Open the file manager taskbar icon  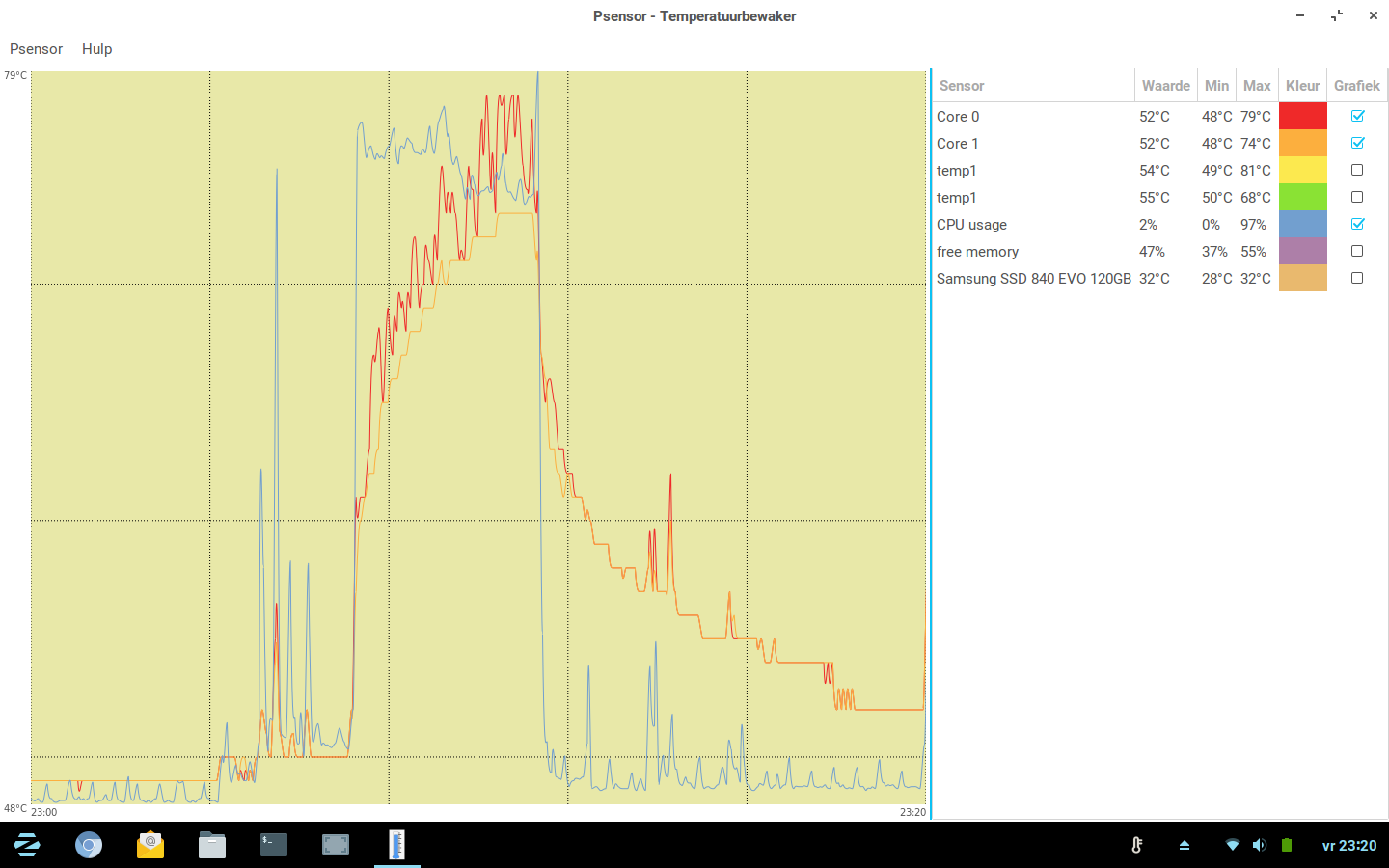(x=212, y=846)
